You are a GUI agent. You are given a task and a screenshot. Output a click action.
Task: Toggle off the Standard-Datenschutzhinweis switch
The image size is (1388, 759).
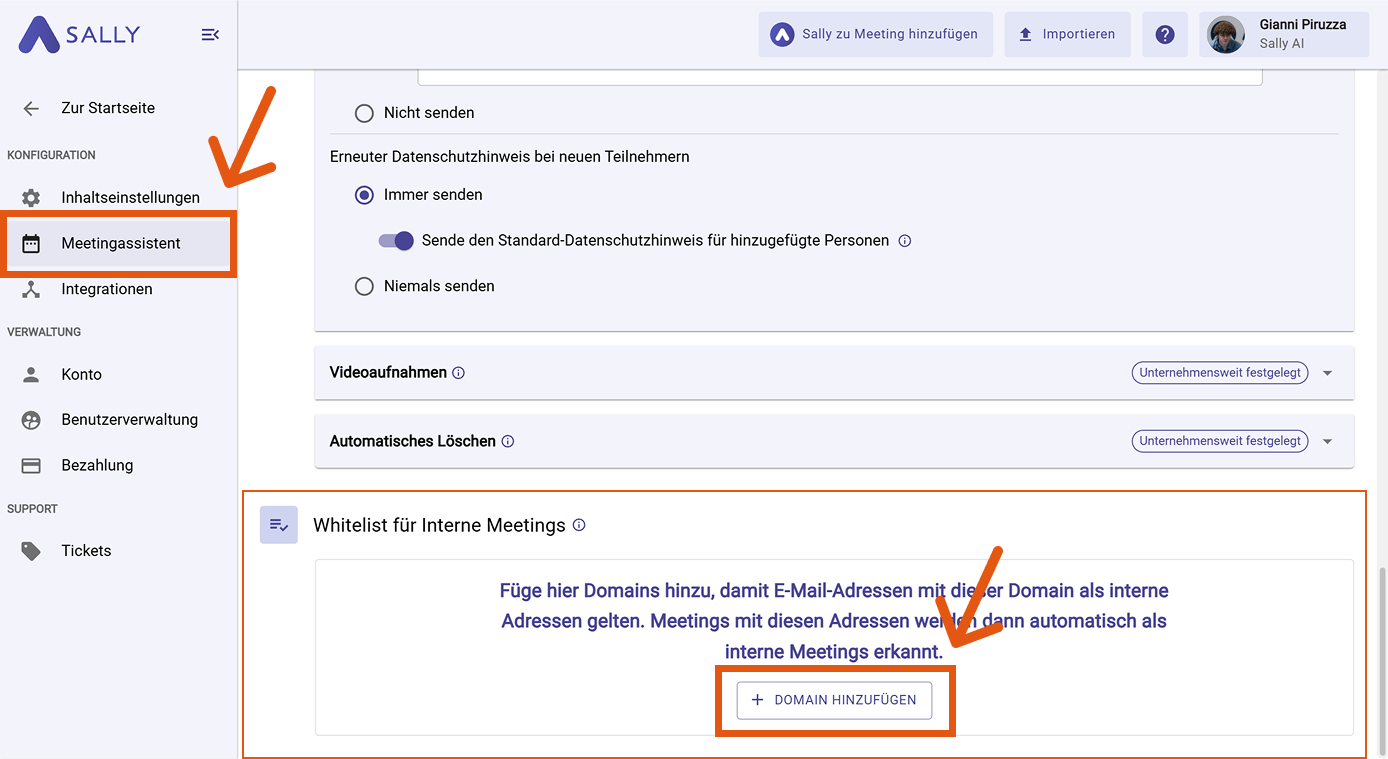click(396, 241)
